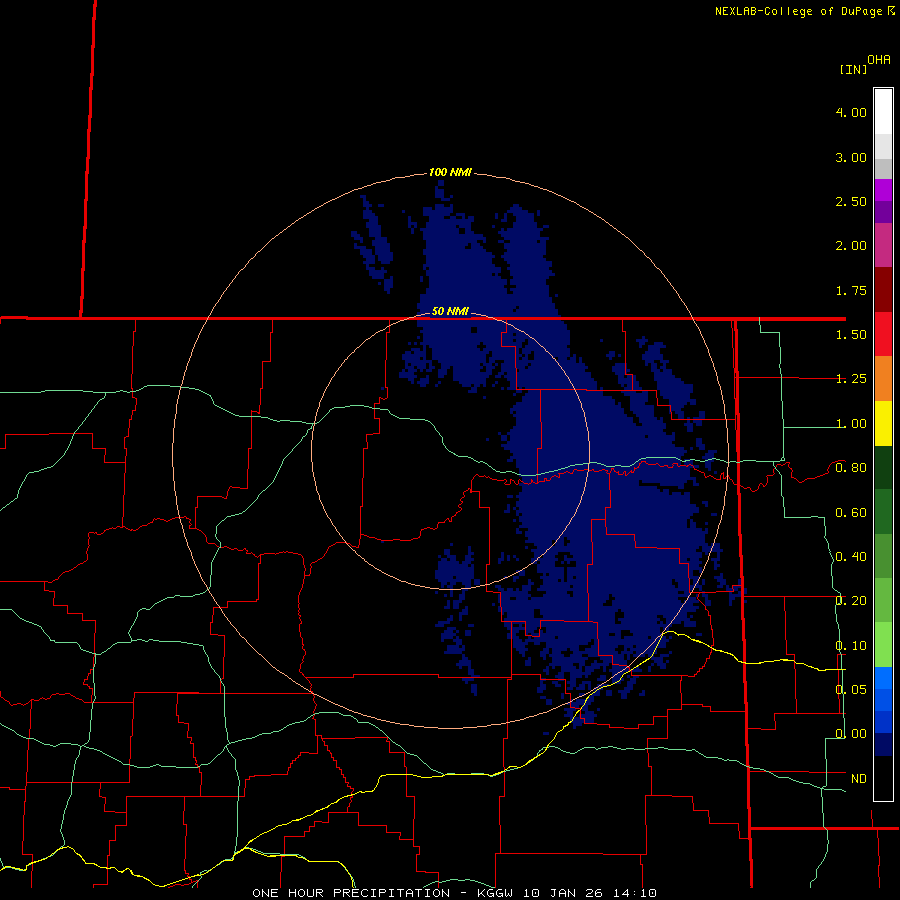This screenshot has width=900, height=900.
Task: Click the OHA product label above the legend
Action: [x=879, y=59]
